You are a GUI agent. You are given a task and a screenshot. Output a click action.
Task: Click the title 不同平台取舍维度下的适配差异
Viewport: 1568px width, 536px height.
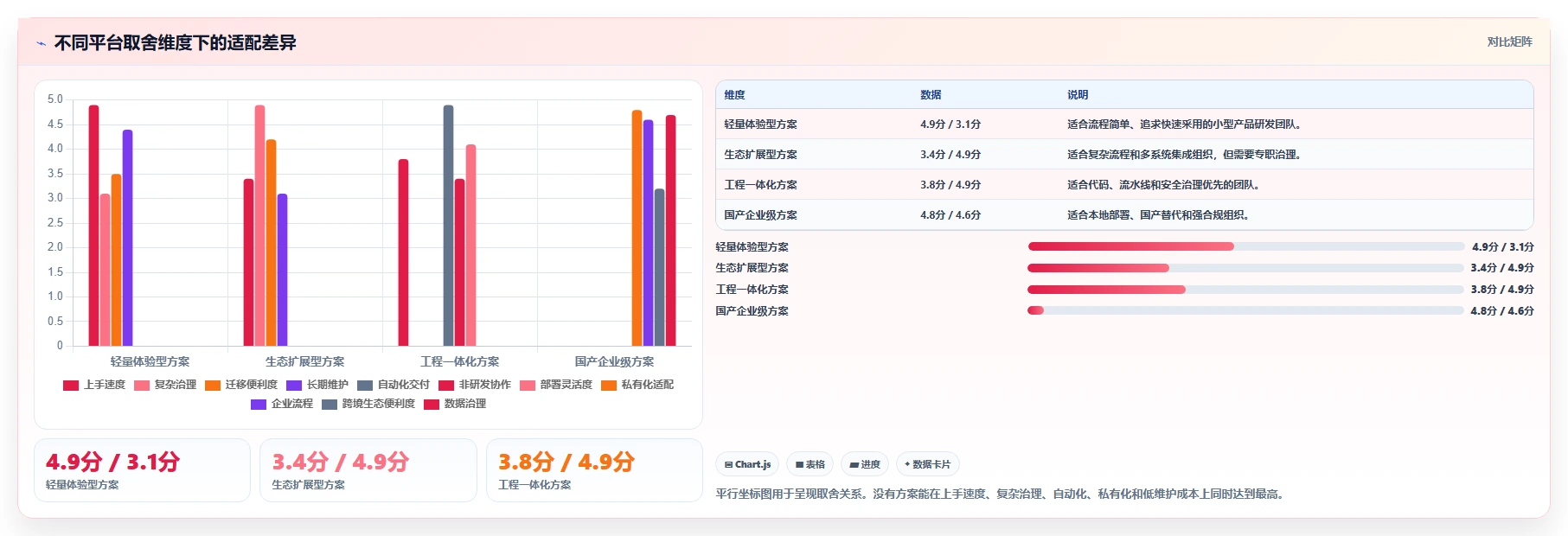[x=175, y=43]
